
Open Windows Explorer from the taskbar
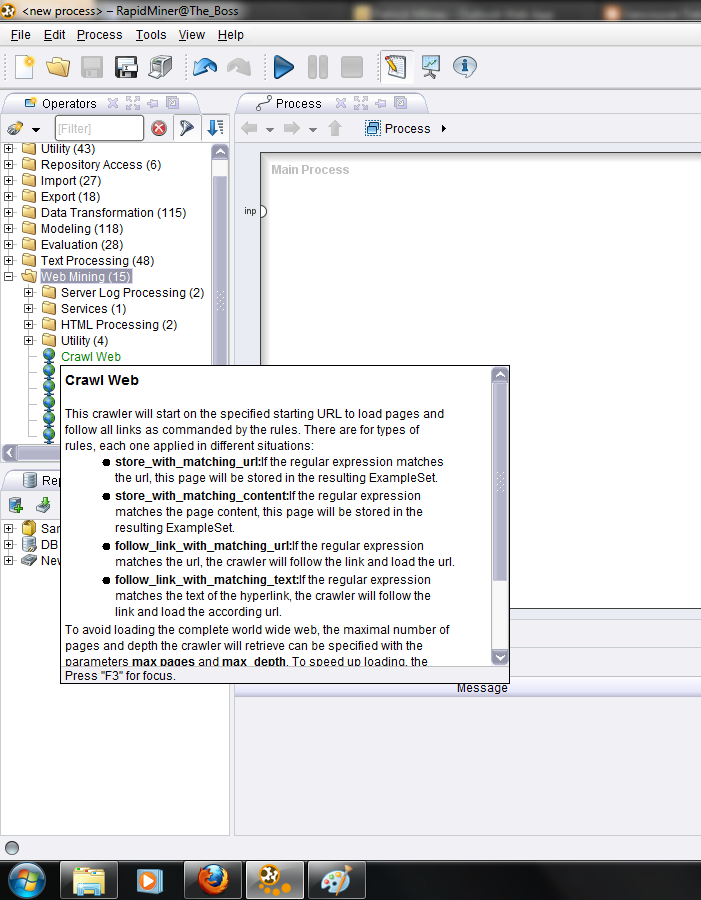tap(89, 880)
